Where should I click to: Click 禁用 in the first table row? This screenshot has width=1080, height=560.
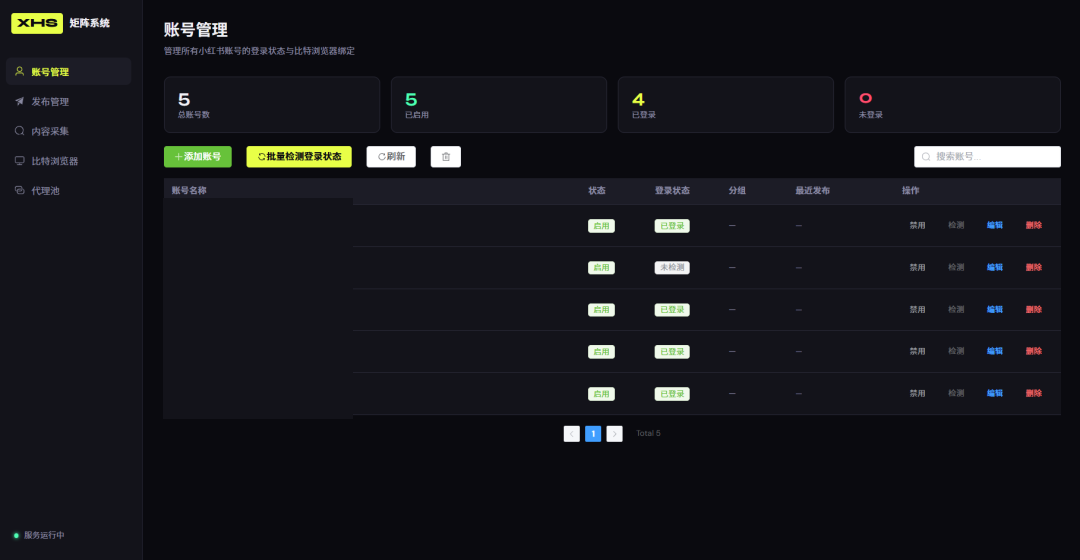pyautogui.click(x=917, y=225)
